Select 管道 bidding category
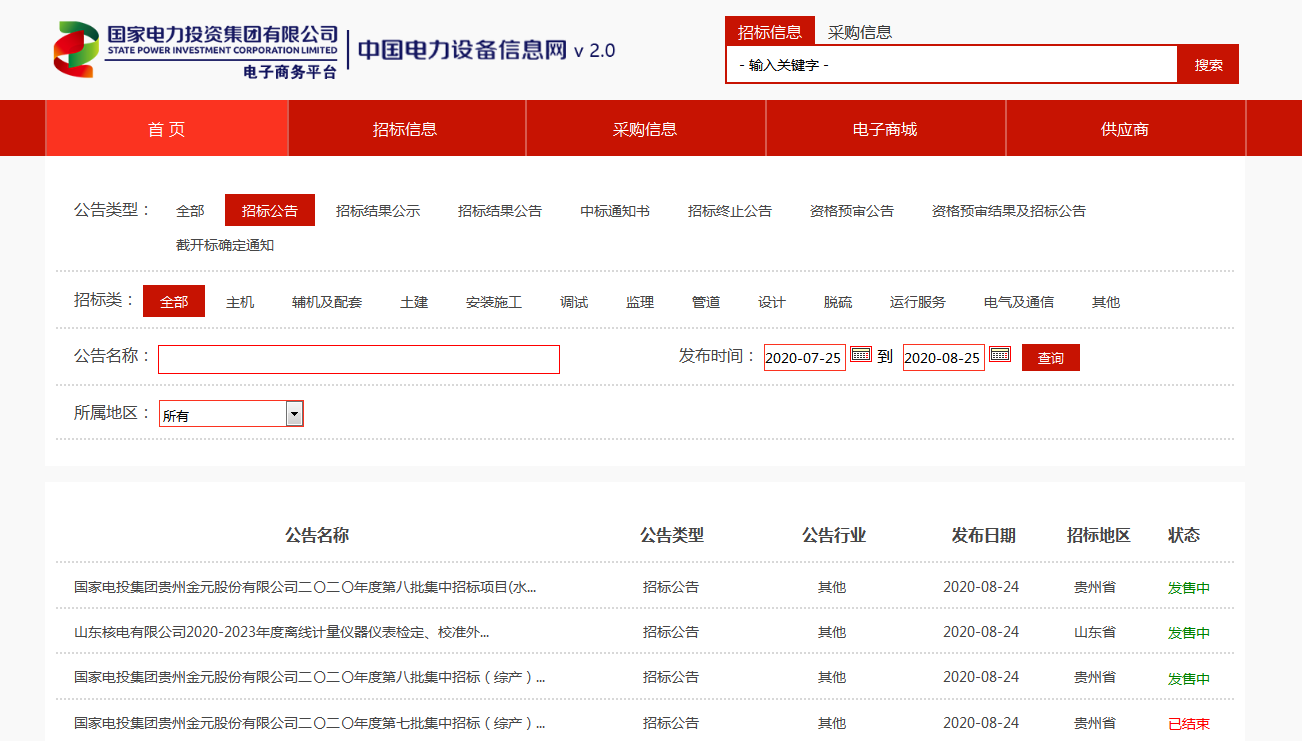1302x741 pixels. [x=706, y=302]
